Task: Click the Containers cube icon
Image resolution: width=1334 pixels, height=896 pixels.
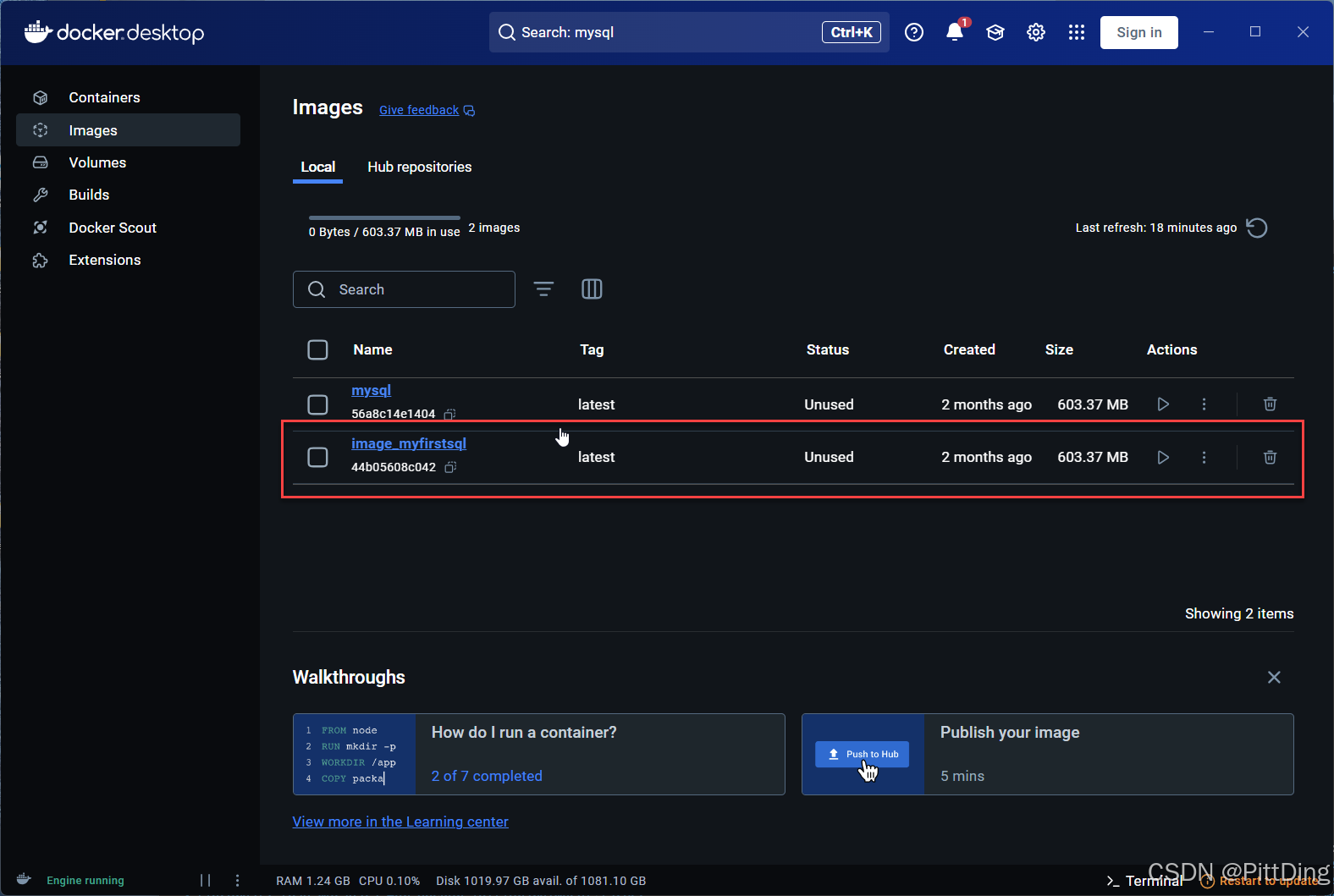Action: click(x=40, y=98)
